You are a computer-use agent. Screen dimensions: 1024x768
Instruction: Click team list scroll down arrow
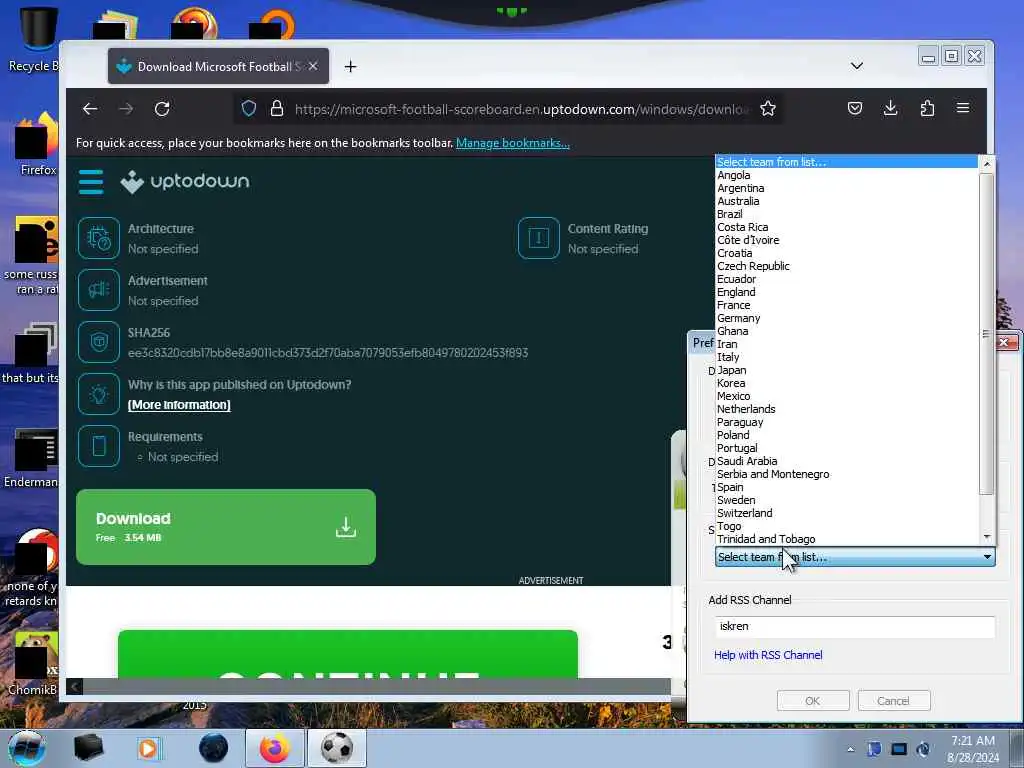click(x=987, y=537)
